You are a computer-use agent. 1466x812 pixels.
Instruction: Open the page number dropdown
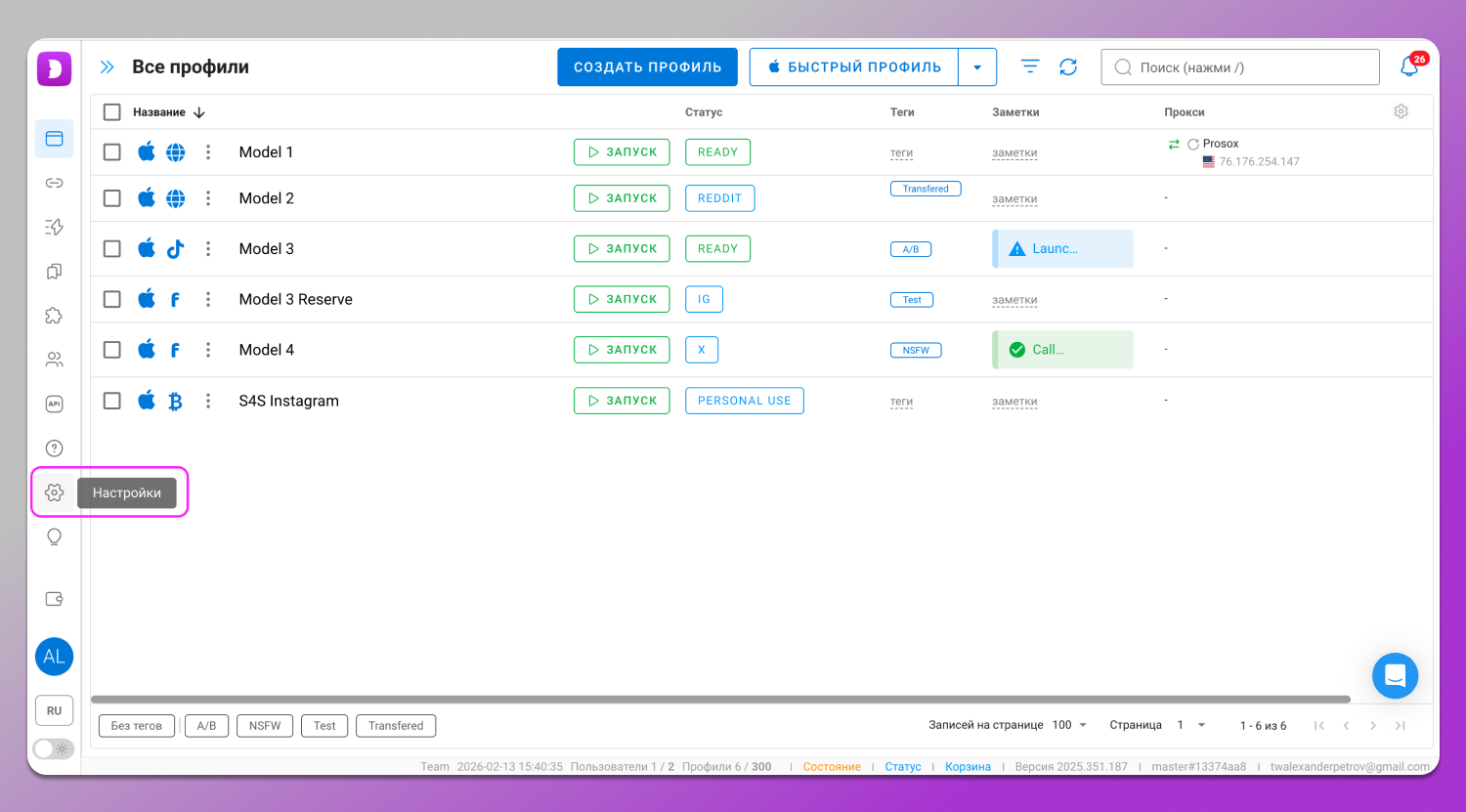(x=1191, y=725)
